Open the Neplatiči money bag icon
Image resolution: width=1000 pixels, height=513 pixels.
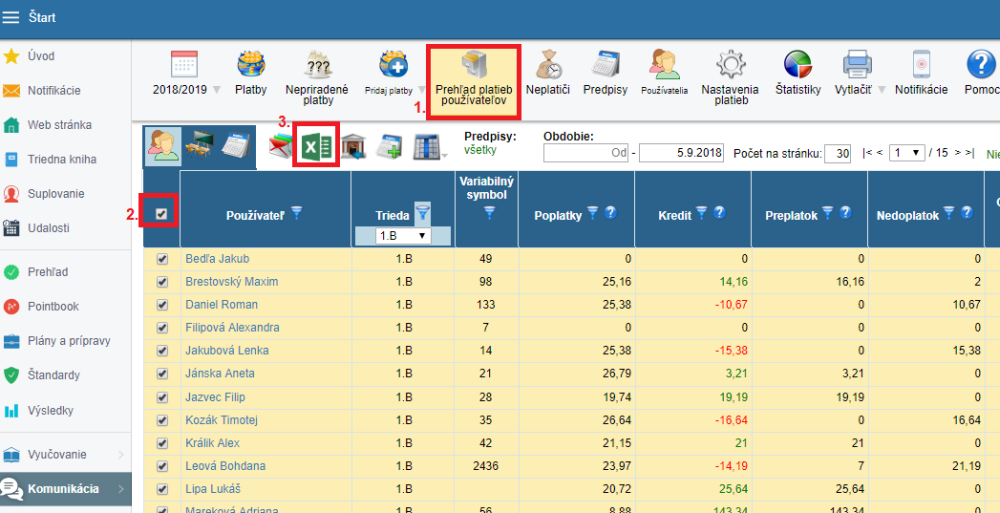coord(548,64)
